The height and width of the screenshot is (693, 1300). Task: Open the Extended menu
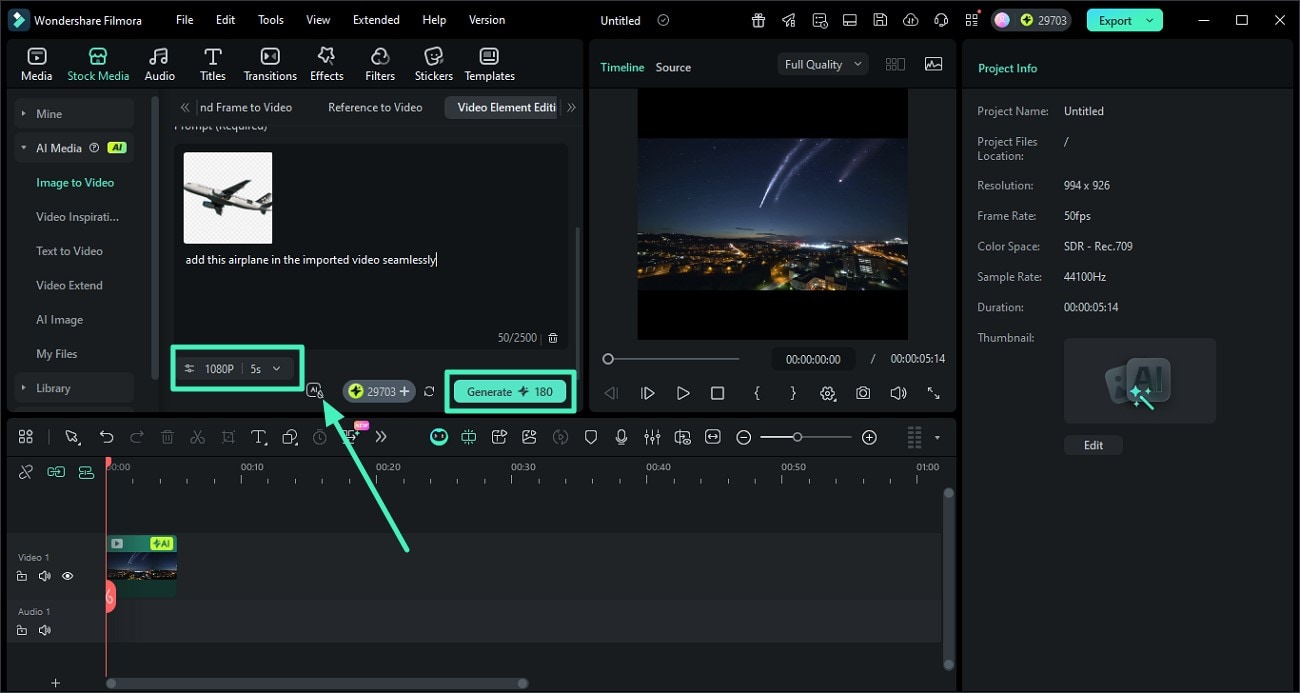[x=376, y=20]
